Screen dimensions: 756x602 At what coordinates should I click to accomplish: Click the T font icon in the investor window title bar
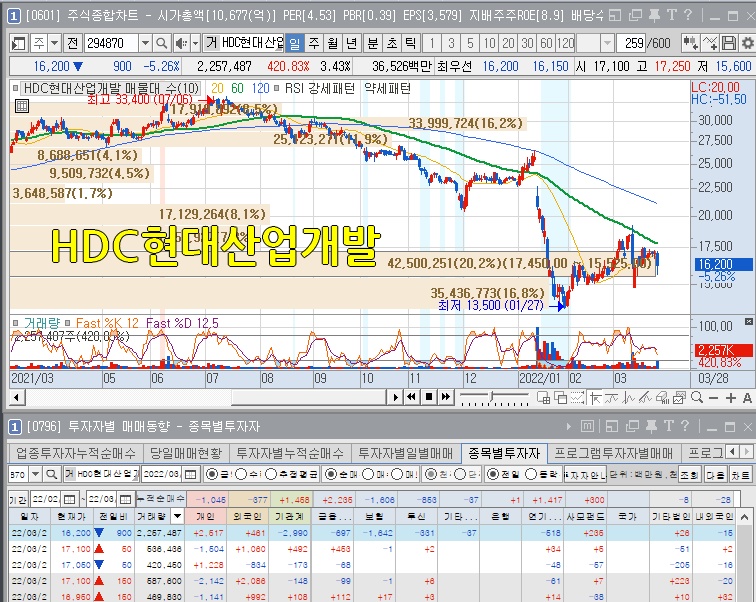(669, 426)
